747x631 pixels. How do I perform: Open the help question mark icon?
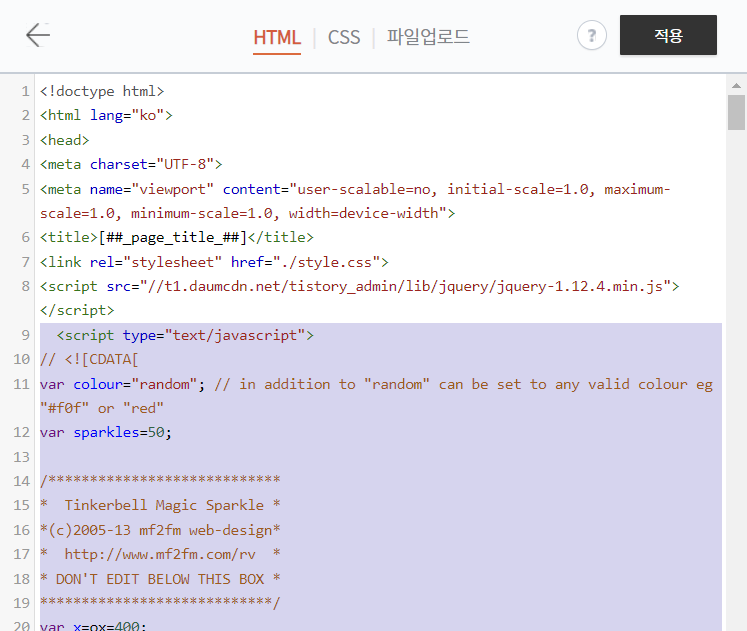[x=592, y=35]
